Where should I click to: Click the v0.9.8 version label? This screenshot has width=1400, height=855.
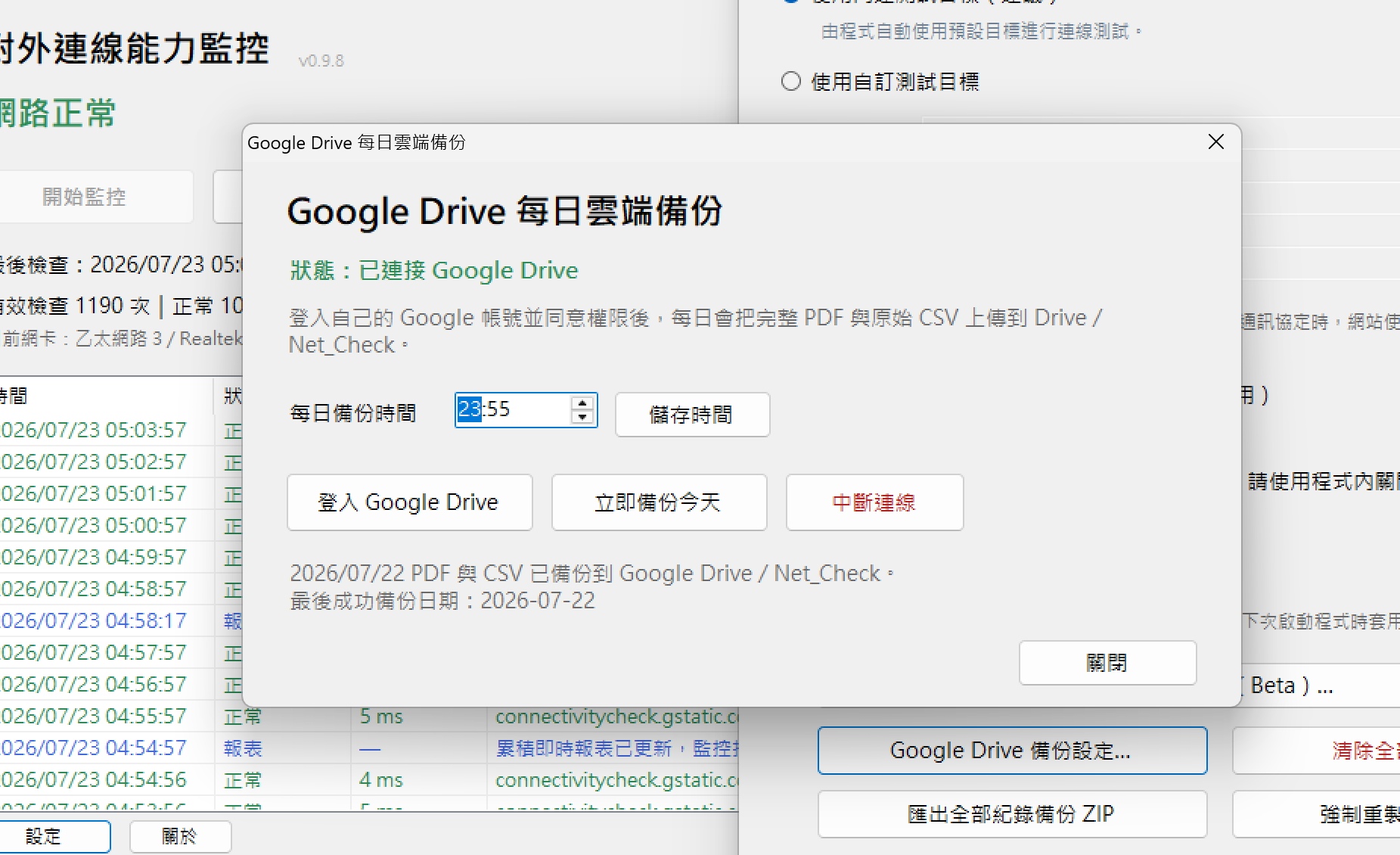pyautogui.click(x=321, y=61)
